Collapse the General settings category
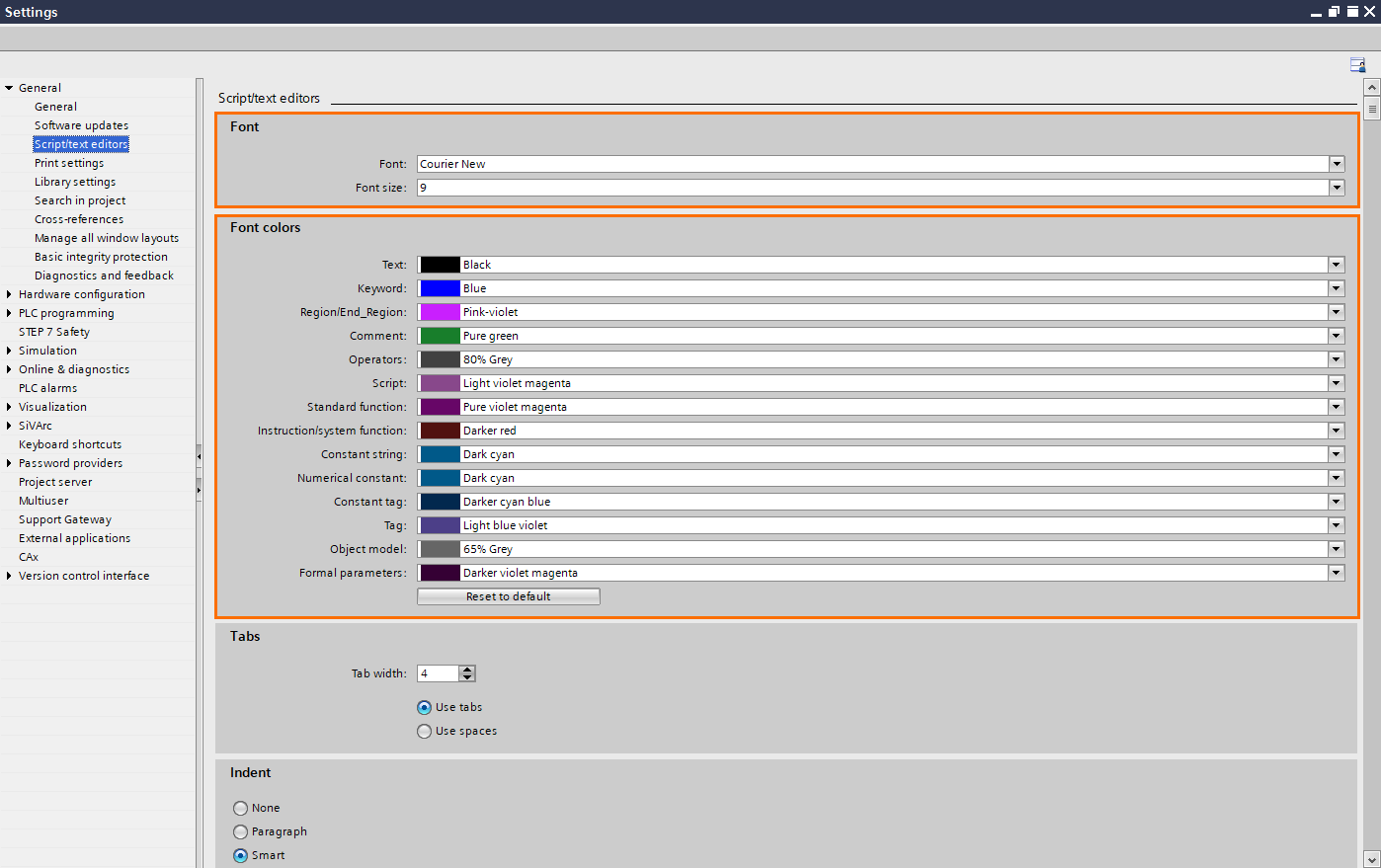This screenshot has width=1381, height=868. 9,87
